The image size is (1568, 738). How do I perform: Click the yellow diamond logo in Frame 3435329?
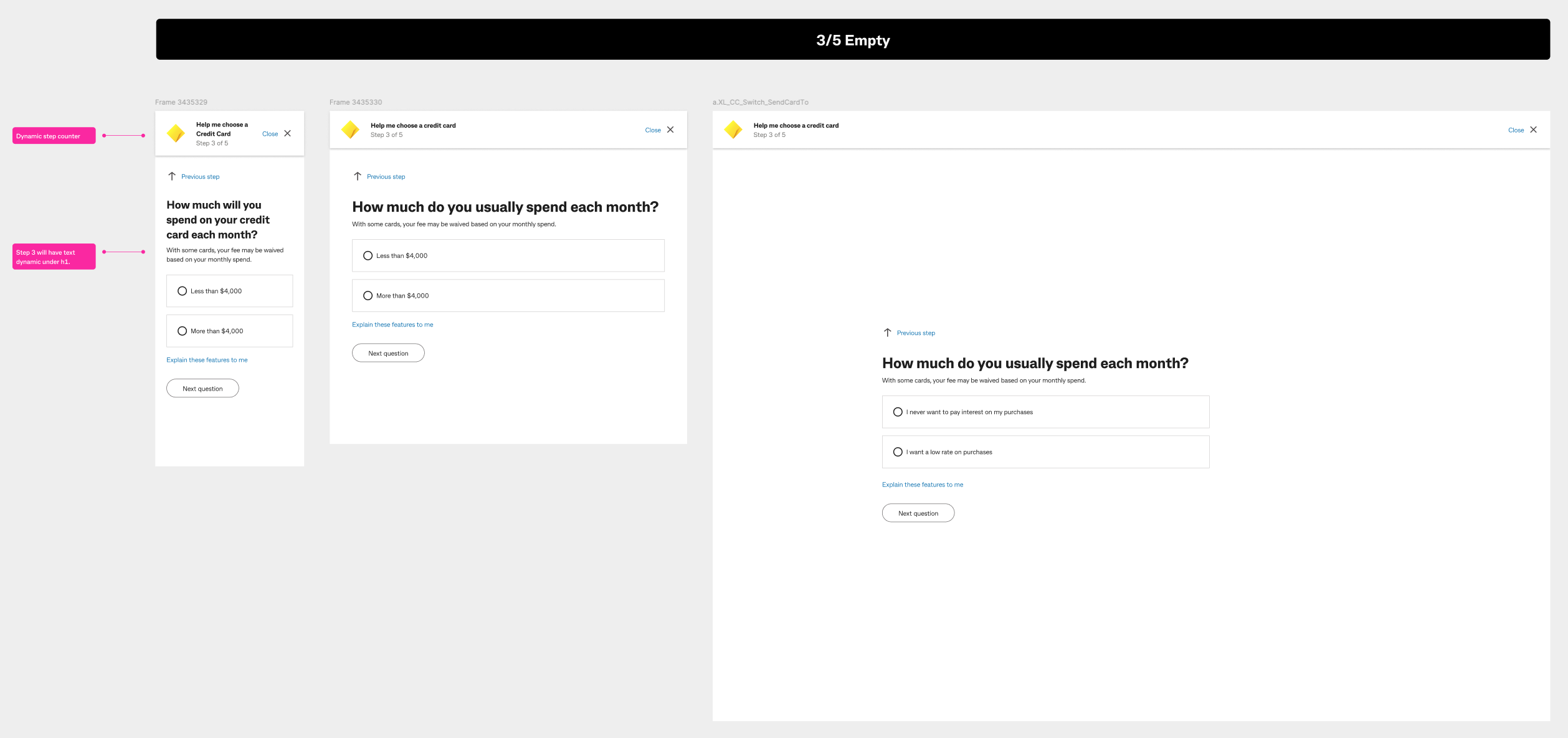point(176,133)
